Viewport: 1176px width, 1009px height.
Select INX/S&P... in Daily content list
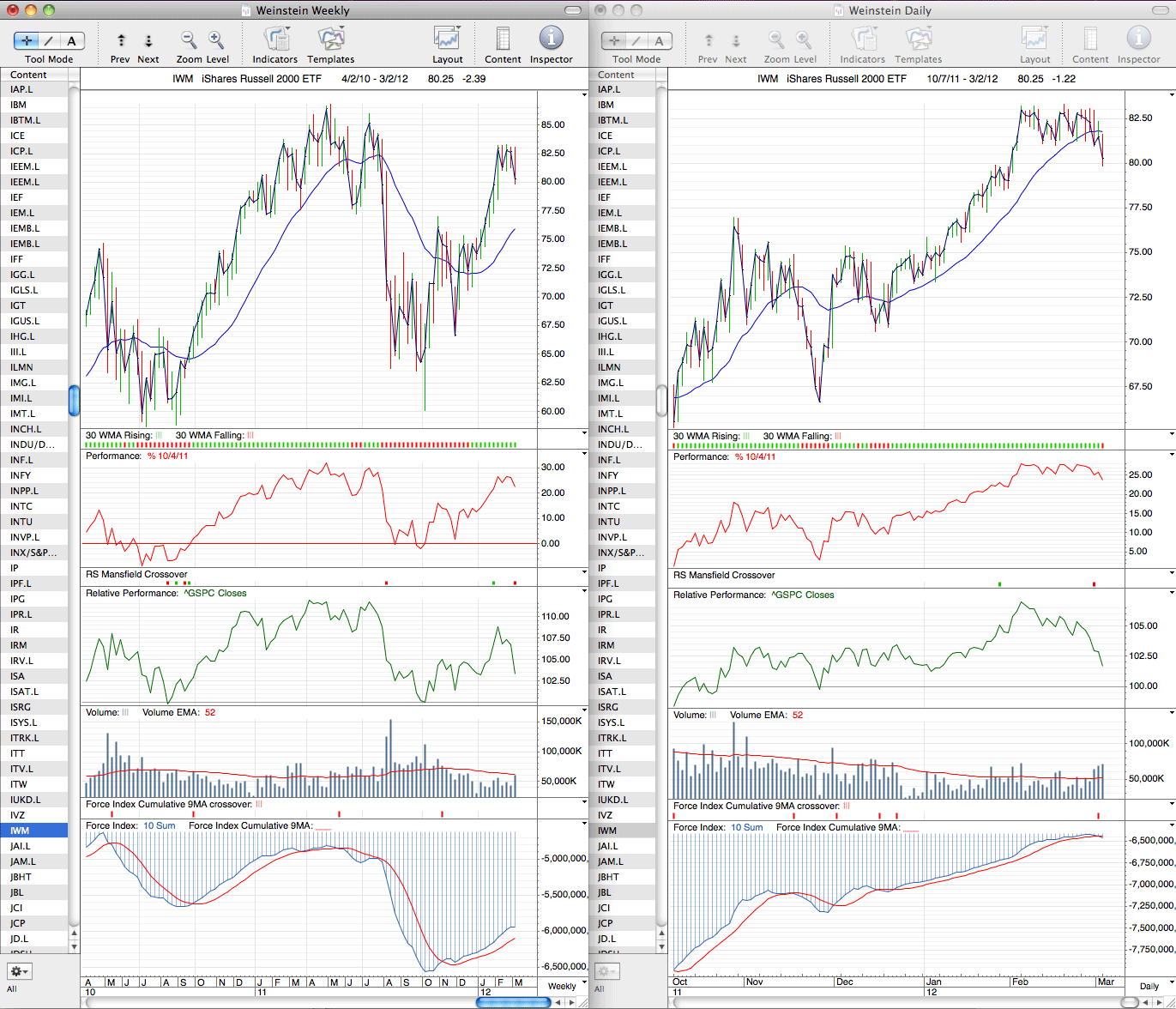622,553
